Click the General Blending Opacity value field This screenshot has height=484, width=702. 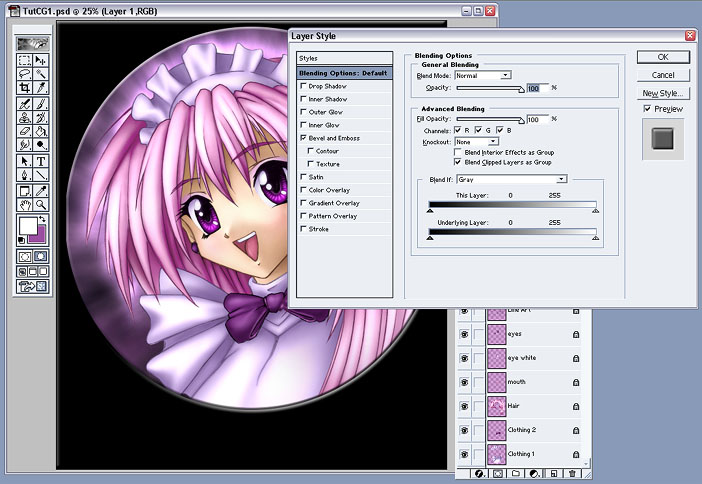537,88
